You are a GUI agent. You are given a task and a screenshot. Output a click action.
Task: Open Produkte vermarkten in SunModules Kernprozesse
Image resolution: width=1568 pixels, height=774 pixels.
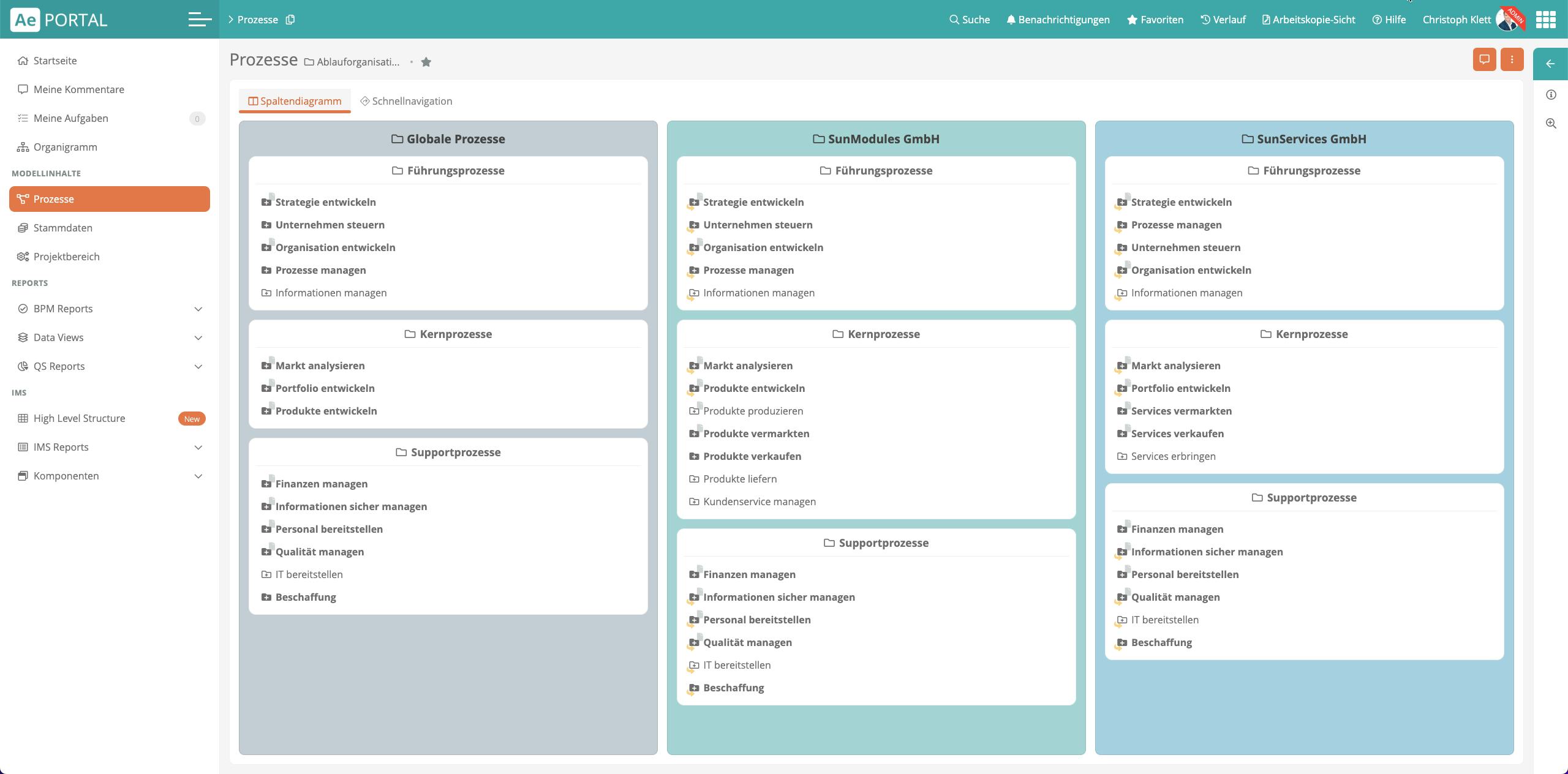tap(756, 434)
